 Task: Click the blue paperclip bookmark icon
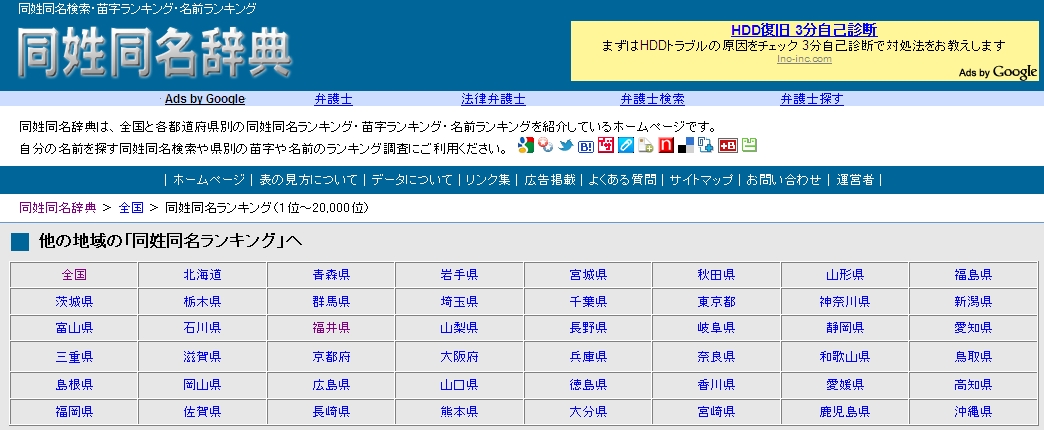point(626,145)
